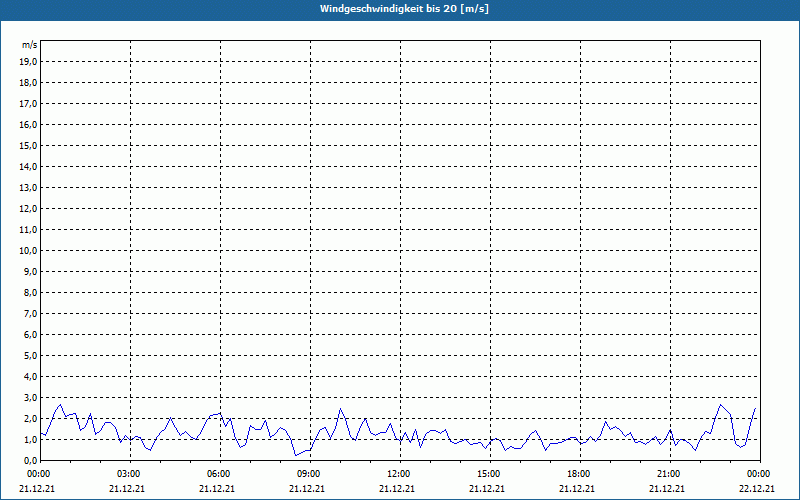Screen dimensions: 800x500
Task: Click the 19,0 y-axis label
Action: (x=29, y=61)
